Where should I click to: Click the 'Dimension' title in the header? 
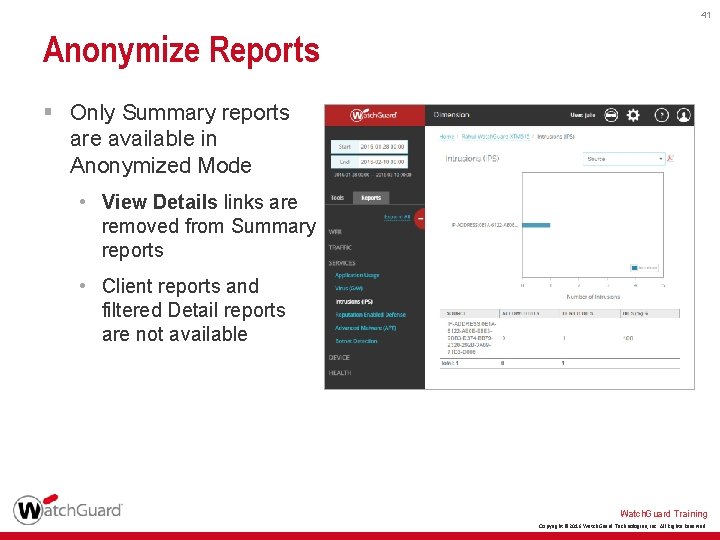tap(451, 115)
